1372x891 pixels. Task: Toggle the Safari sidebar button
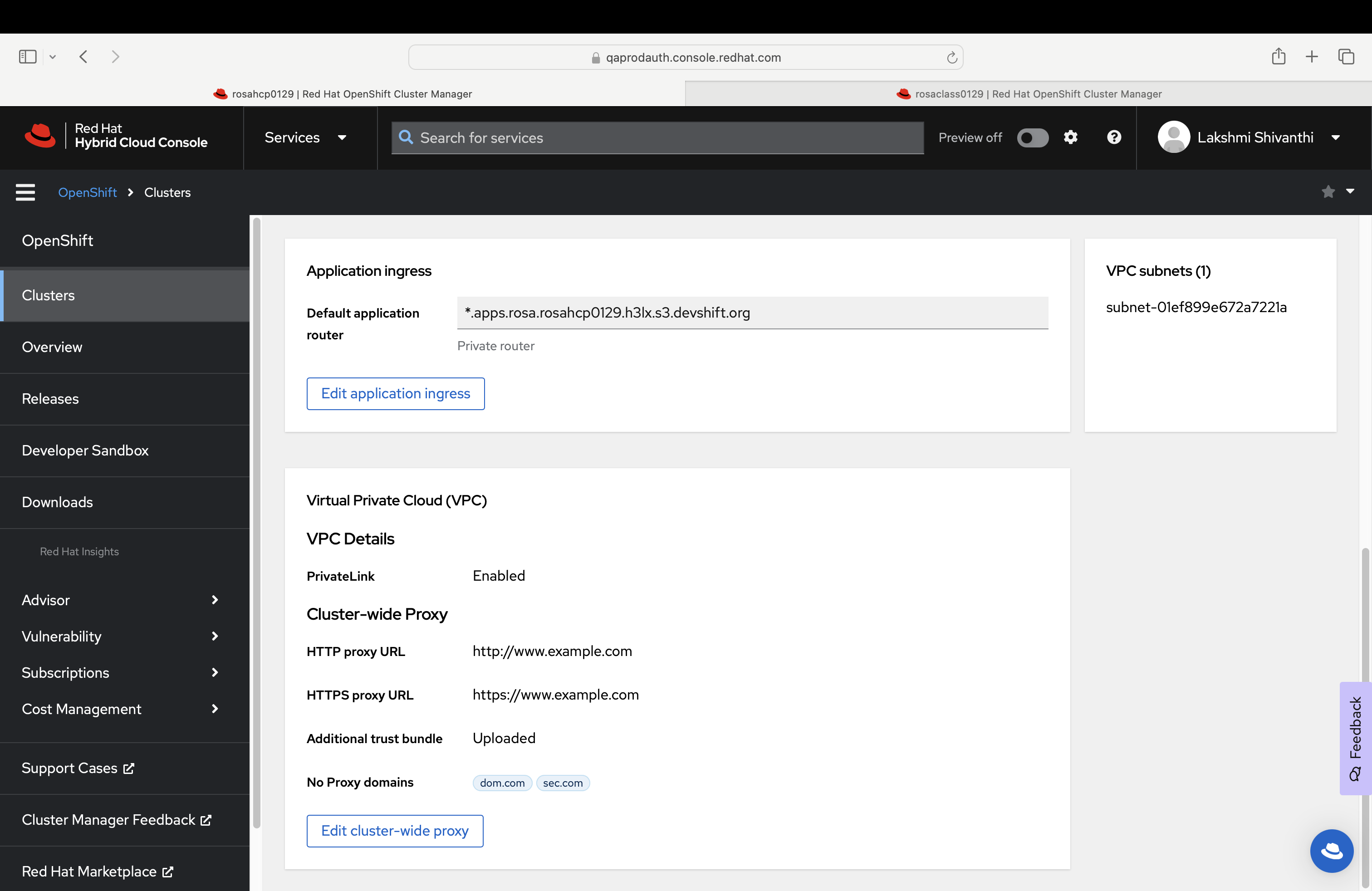click(28, 56)
